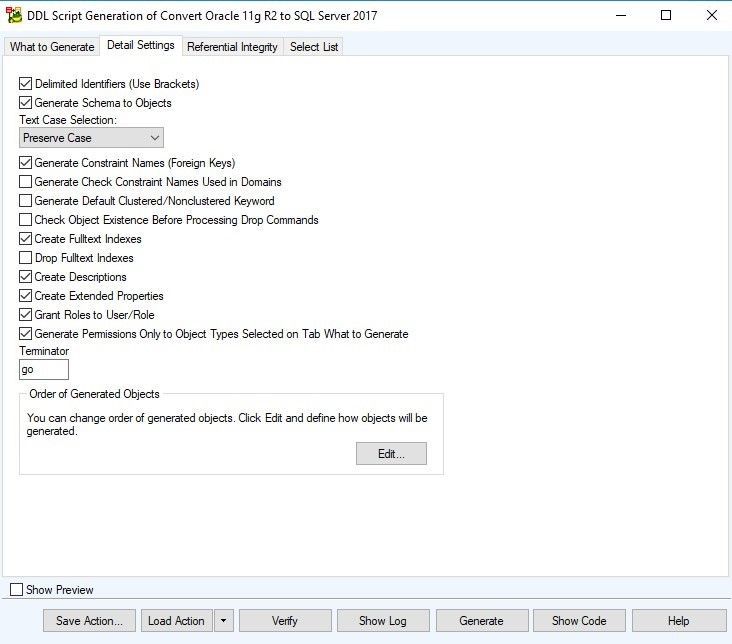Open the Text Case Selection dropdown
This screenshot has width=732, height=644.
pos(92,138)
